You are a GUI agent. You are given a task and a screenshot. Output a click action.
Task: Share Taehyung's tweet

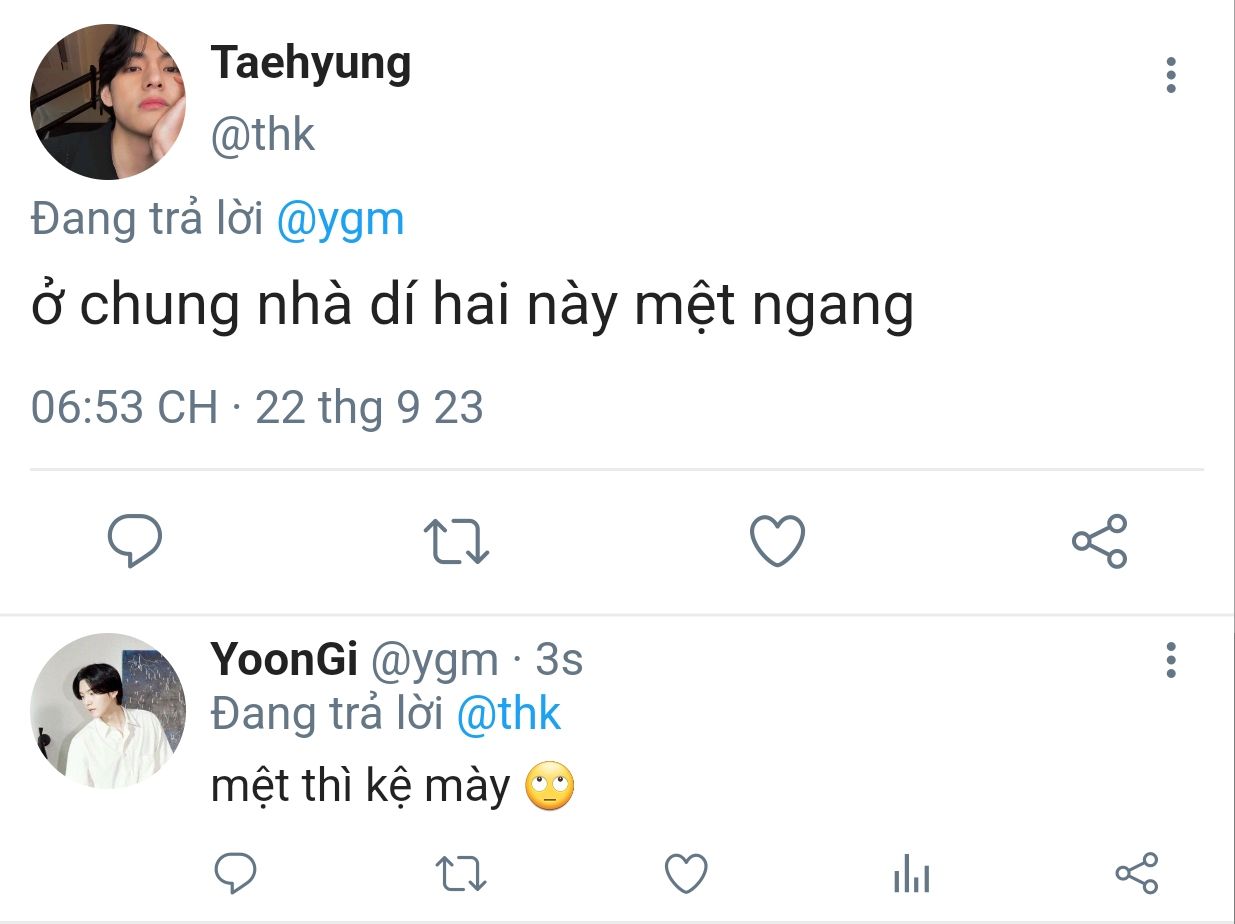tap(1099, 541)
